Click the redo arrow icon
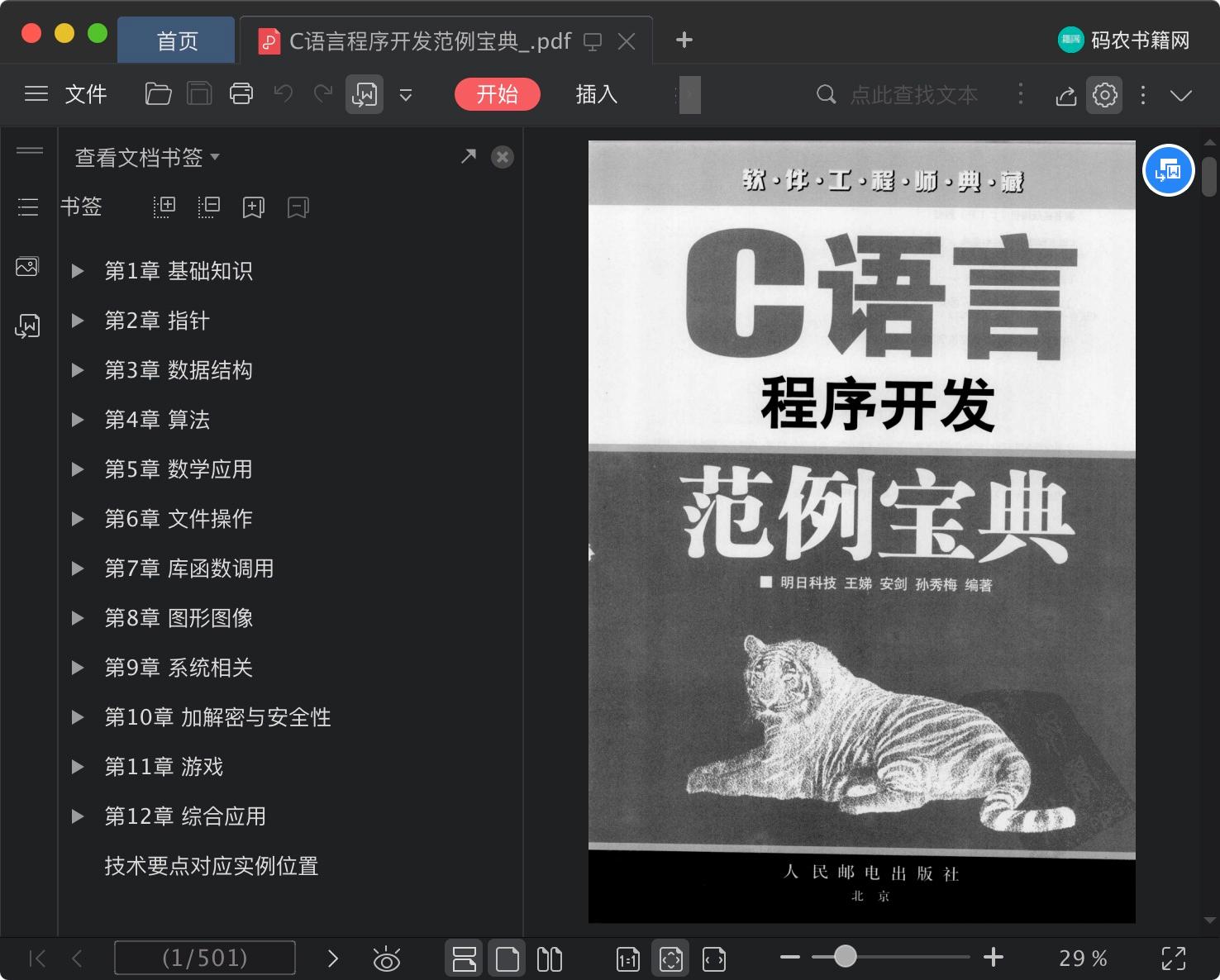This screenshot has width=1220, height=980. [323, 94]
